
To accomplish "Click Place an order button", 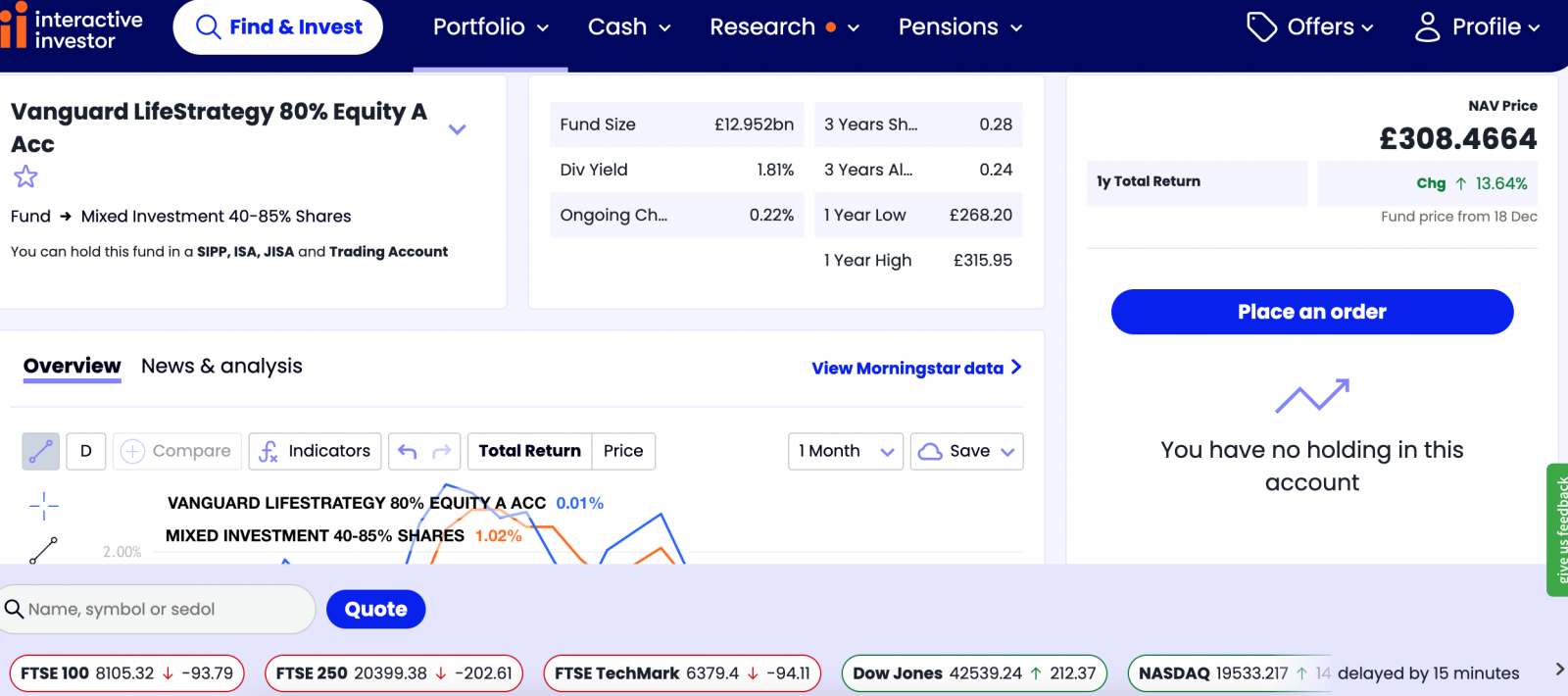I will [x=1312, y=312].
